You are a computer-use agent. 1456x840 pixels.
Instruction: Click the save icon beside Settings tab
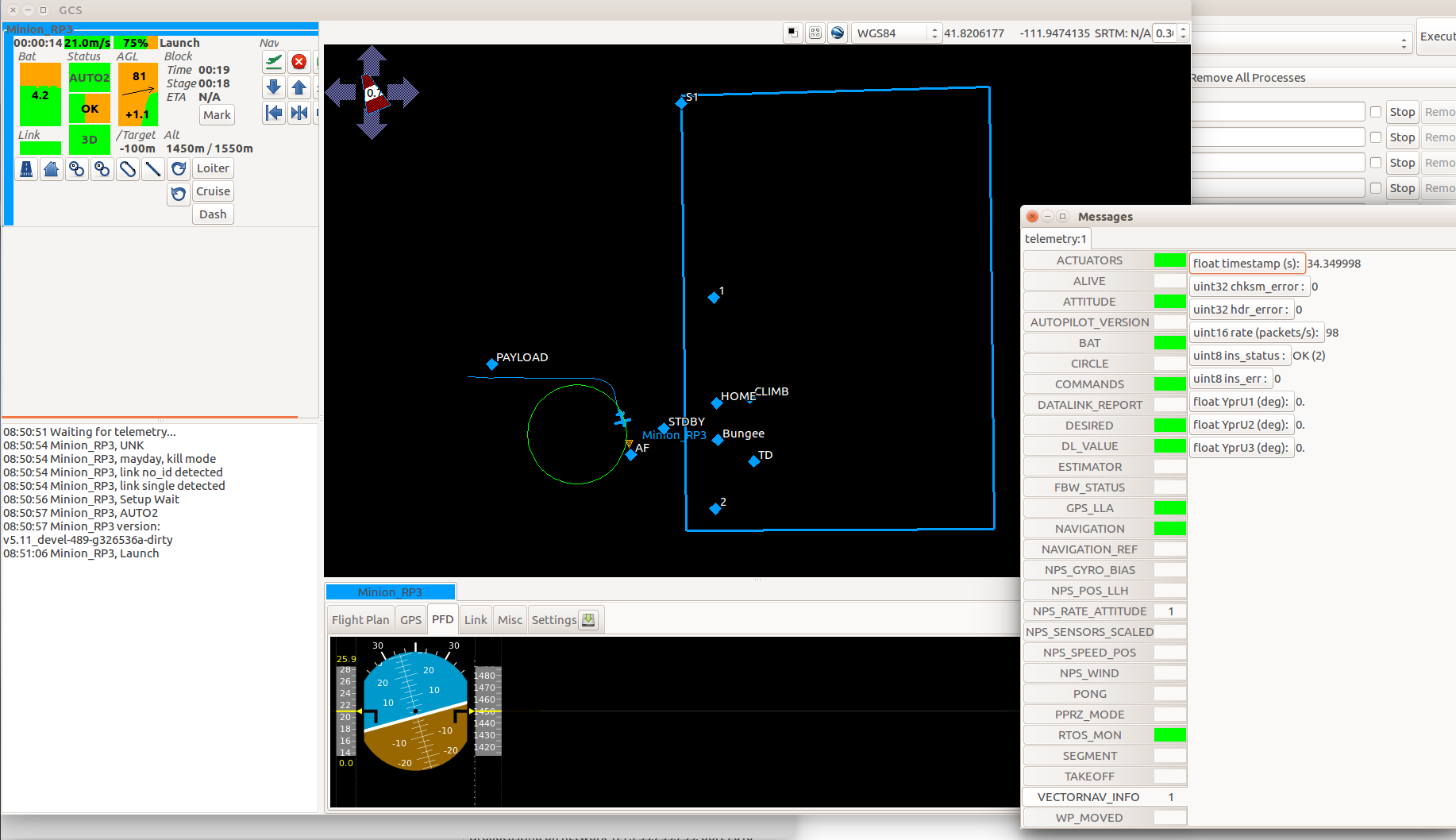[588, 620]
